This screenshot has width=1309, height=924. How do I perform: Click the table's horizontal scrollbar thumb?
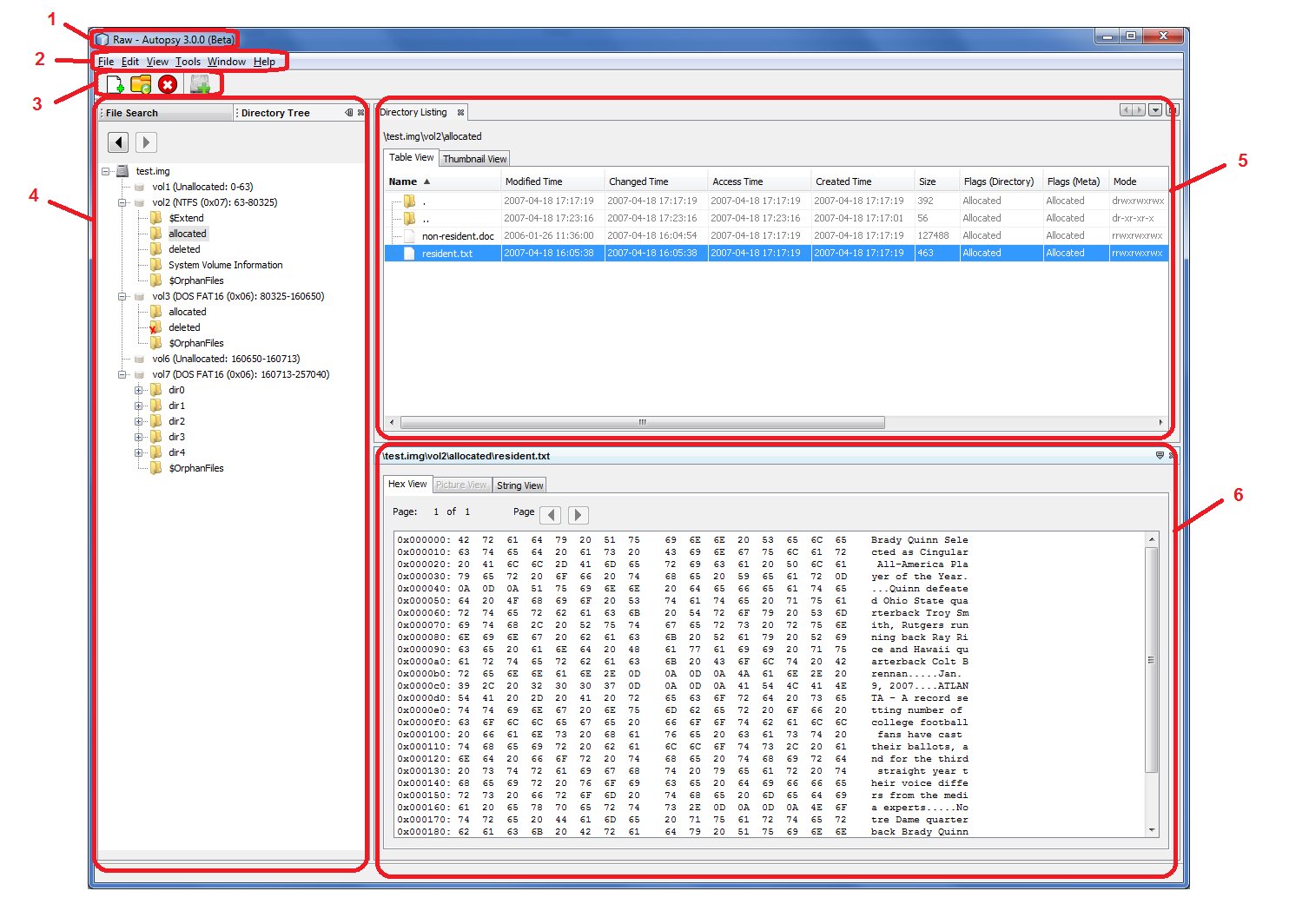click(643, 423)
